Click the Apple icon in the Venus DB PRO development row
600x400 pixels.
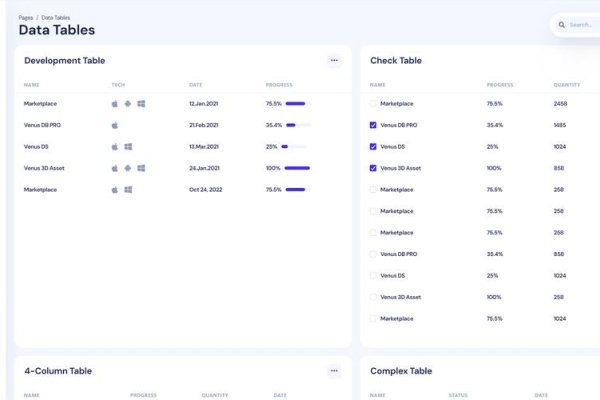click(115, 125)
